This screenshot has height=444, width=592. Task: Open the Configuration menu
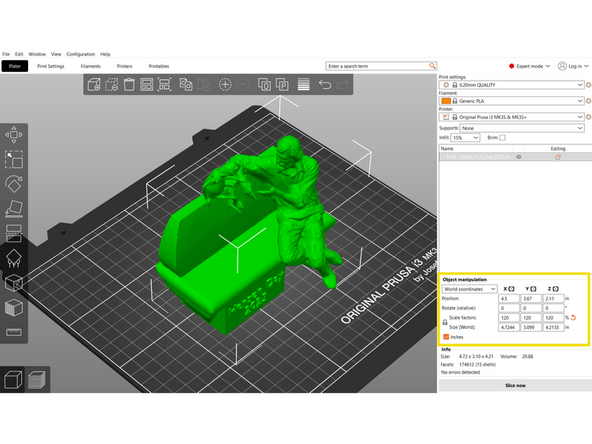tap(80, 54)
